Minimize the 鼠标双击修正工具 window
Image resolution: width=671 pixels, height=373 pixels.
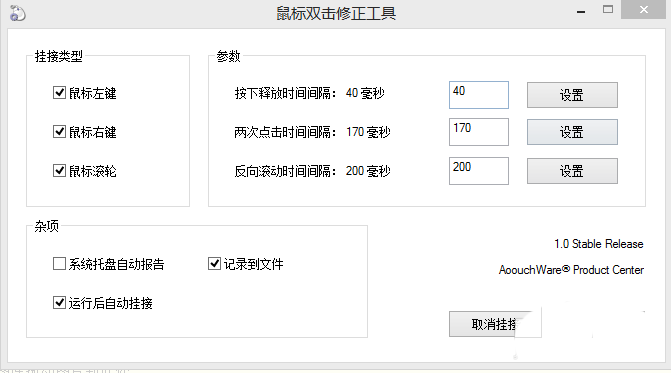click(x=581, y=10)
